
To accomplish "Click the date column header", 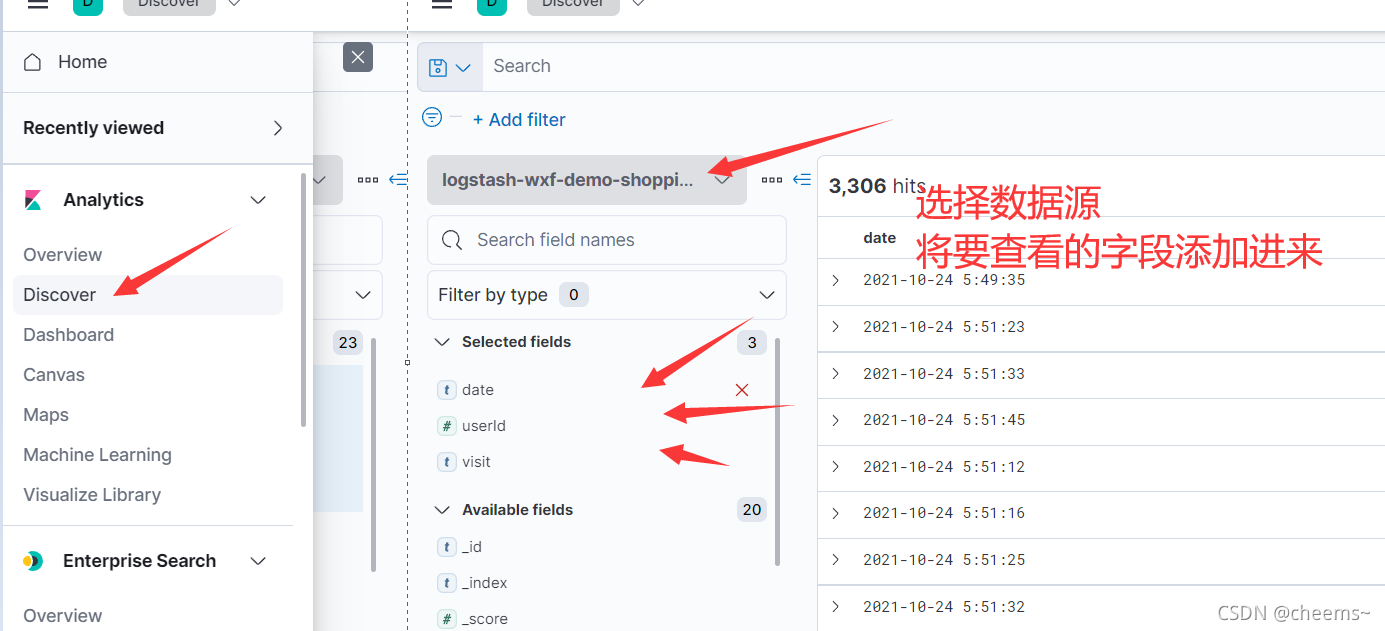I will (x=880, y=238).
